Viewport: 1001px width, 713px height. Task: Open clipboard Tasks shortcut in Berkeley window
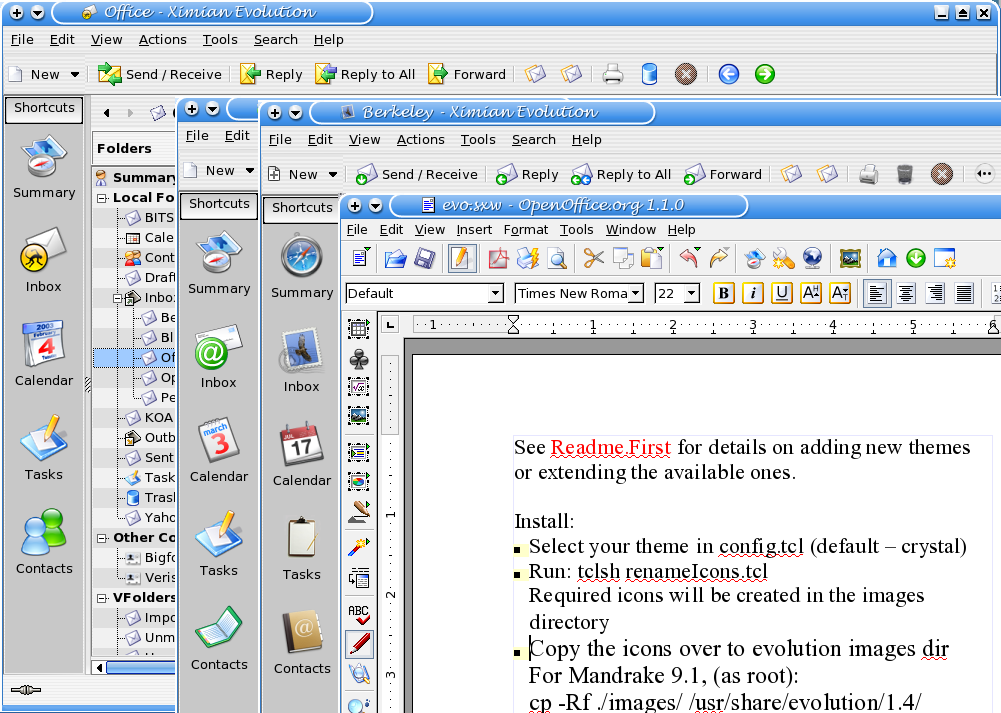(x=301, y=549)
